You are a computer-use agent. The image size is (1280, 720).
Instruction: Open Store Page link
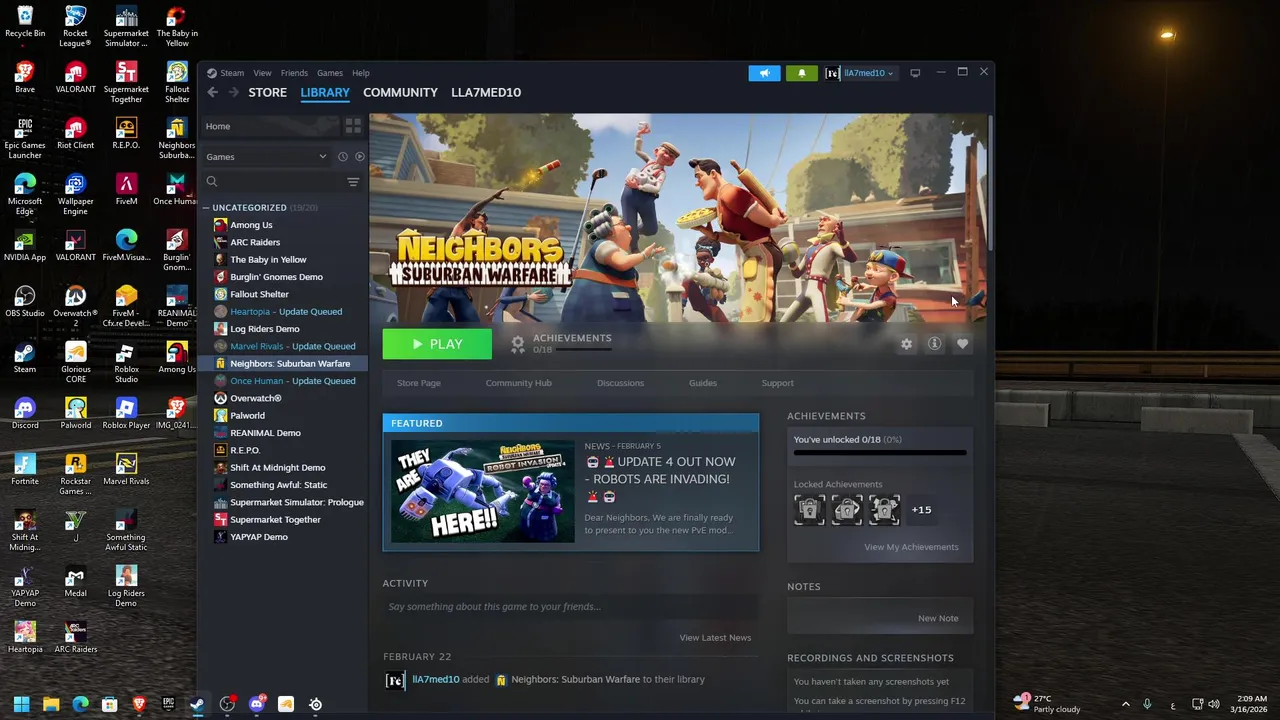pyautogui.click(x=418, y=383)
